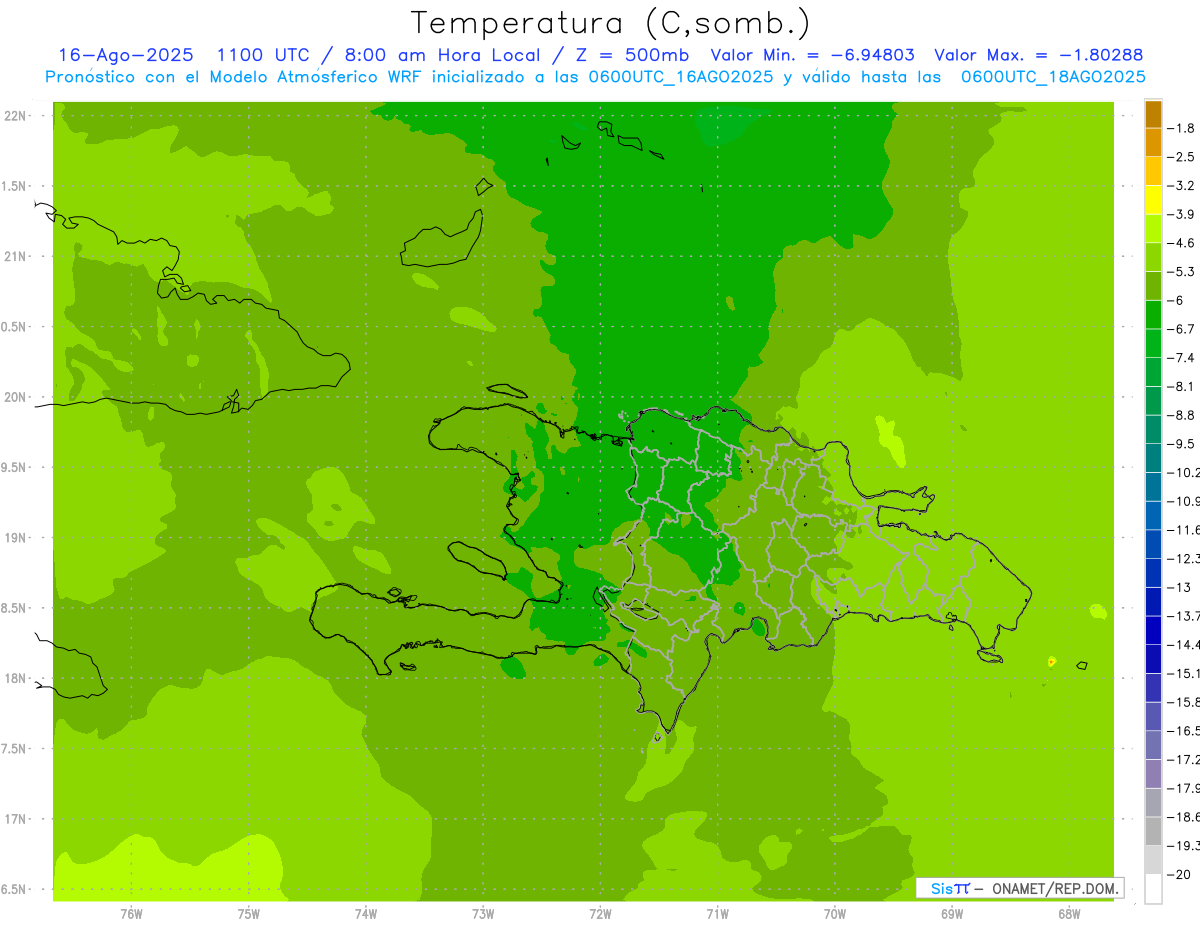Click the '-6.7' legend value
1200x927 pixels.
(1181, 329)
